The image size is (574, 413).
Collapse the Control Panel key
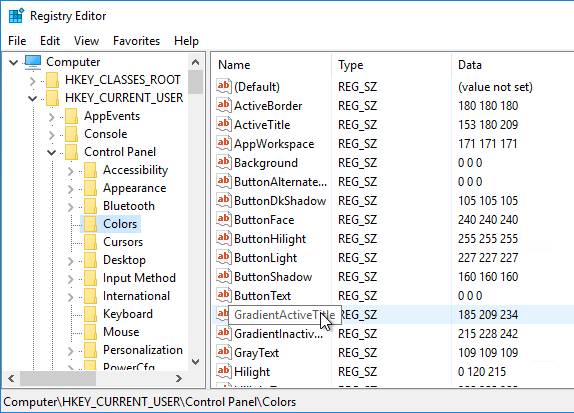pos(52,152)
